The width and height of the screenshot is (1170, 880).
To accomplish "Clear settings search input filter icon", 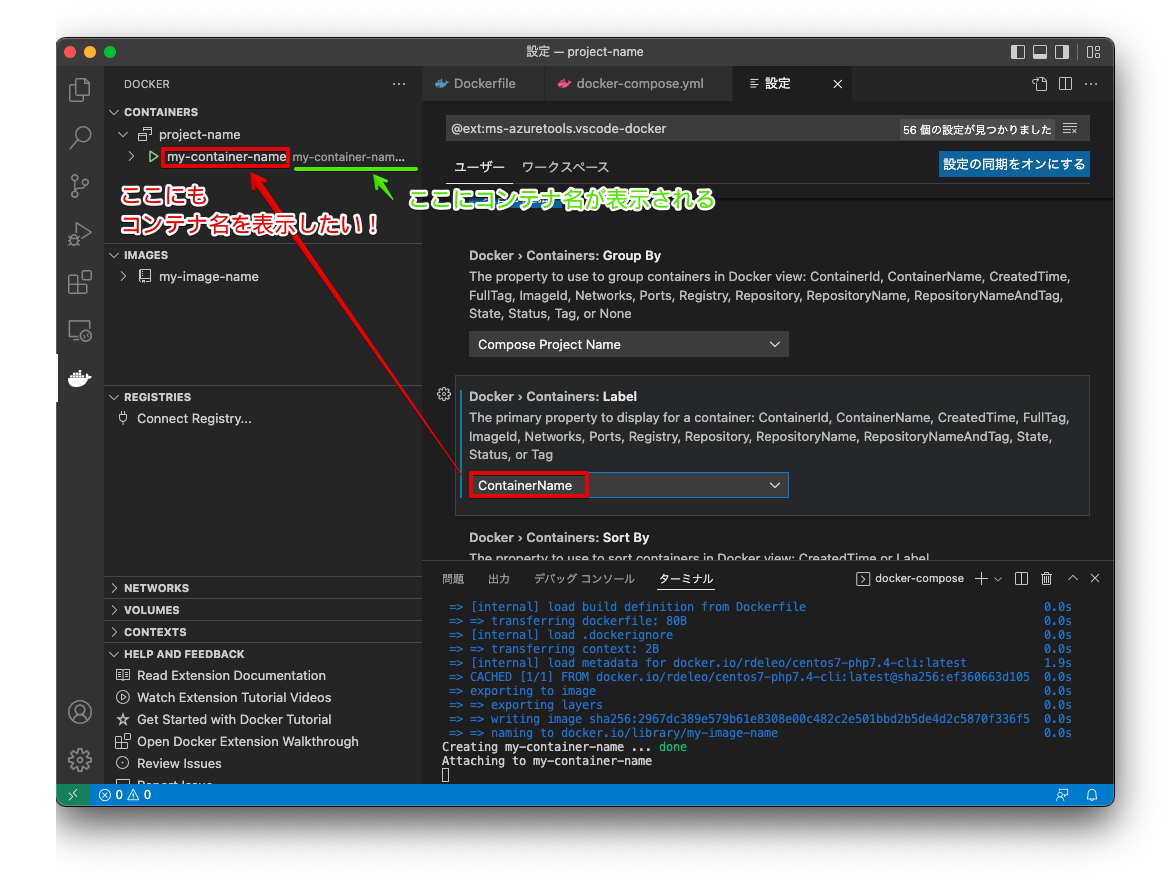I will pos(1070,128).
